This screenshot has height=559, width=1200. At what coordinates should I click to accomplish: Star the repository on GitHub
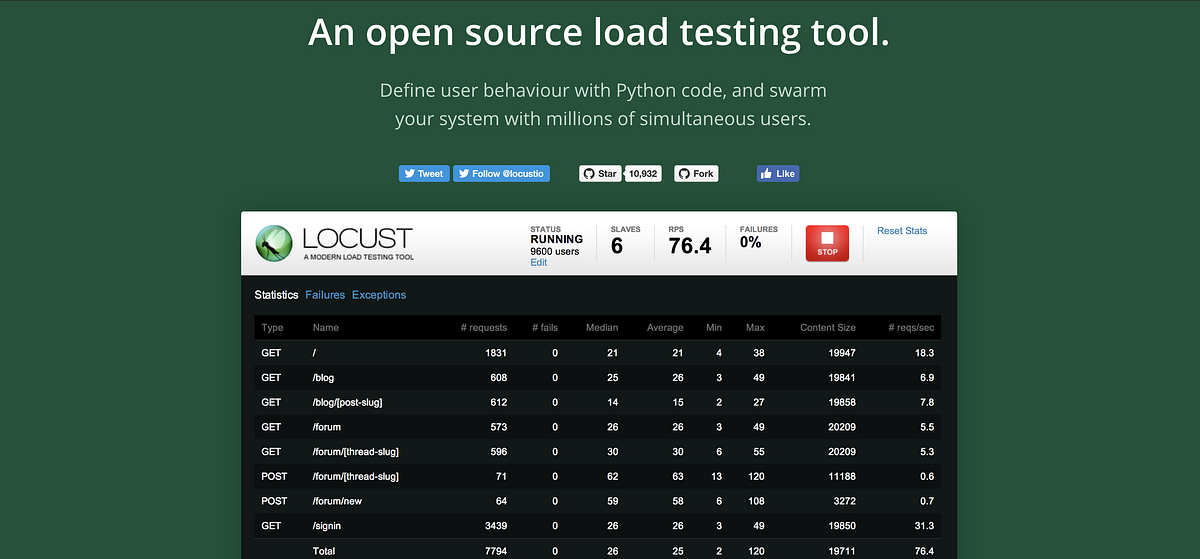600,173
